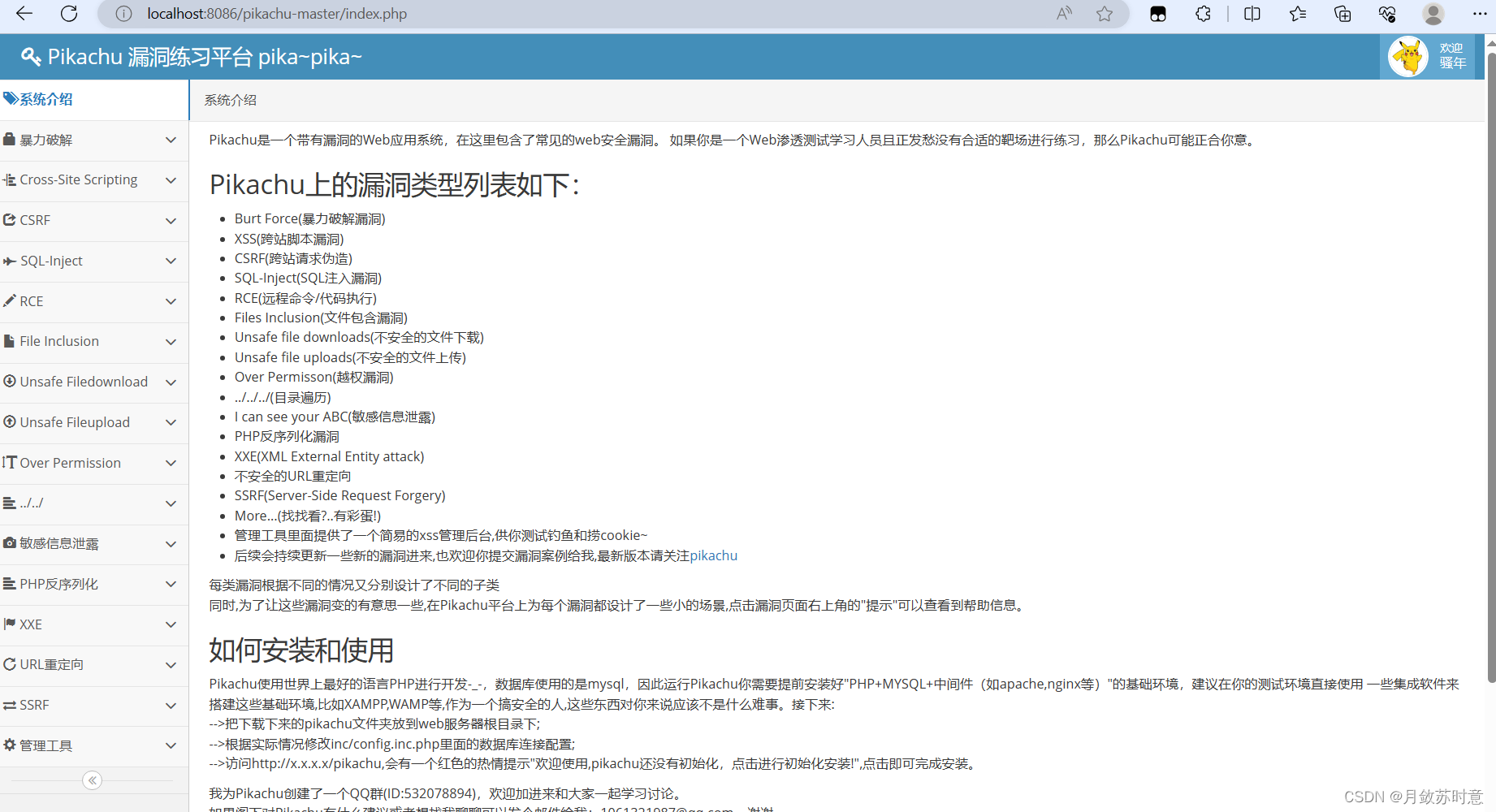Expand the Over Permission chevron
Screen dimensions: 1496x812
(171, 463)
